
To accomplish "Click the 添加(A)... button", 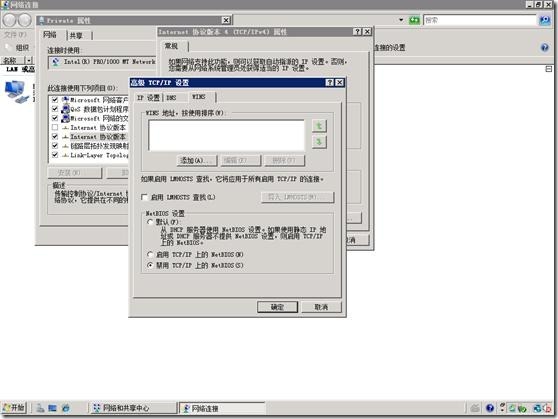I will (x=197, y=161).
